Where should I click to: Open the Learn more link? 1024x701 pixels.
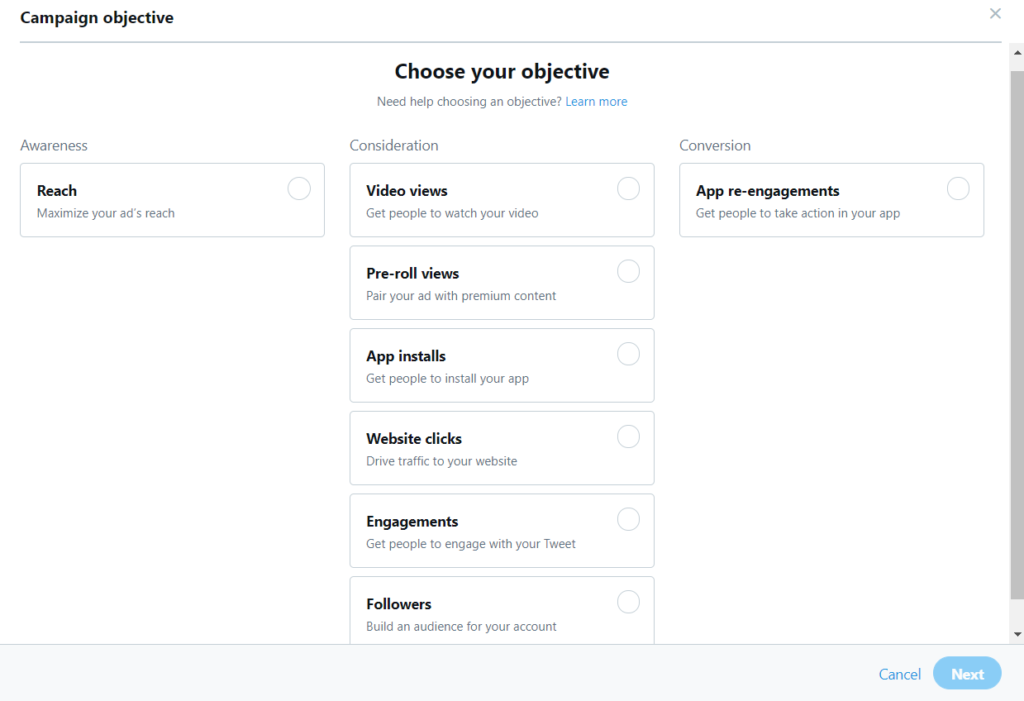pyautogui.click(x=596, y=102)
